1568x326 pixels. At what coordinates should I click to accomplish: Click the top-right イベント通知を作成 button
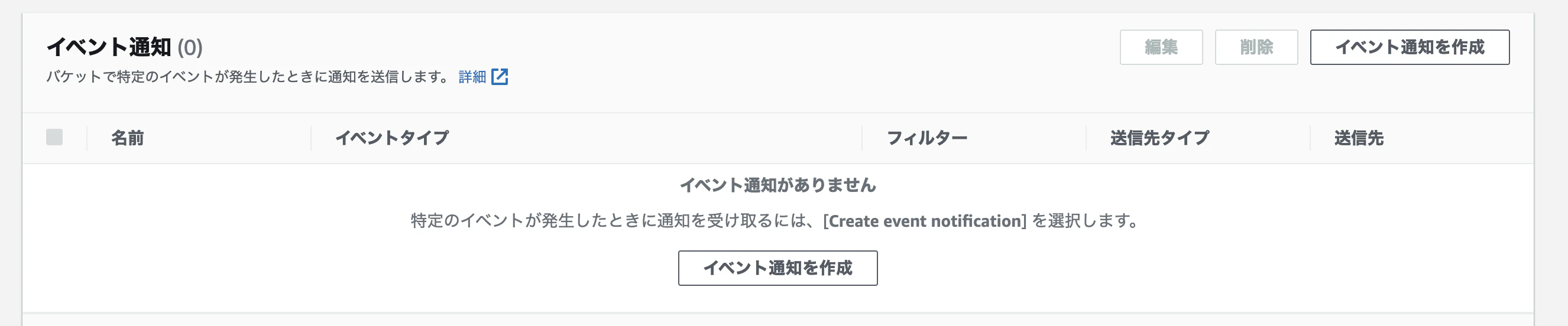(1409, 47)
